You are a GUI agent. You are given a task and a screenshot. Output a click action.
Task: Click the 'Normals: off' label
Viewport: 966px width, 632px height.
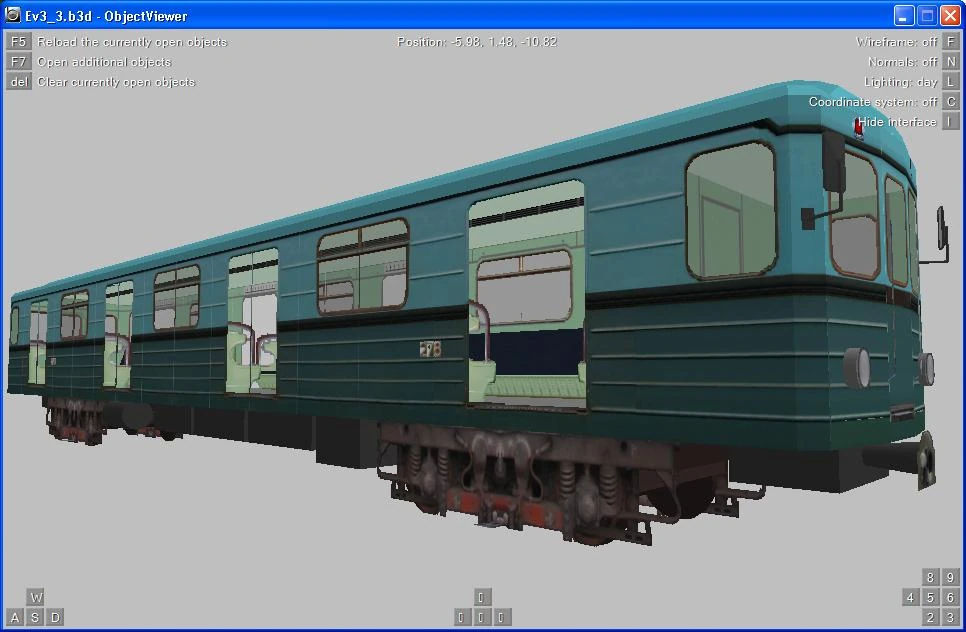903,62
